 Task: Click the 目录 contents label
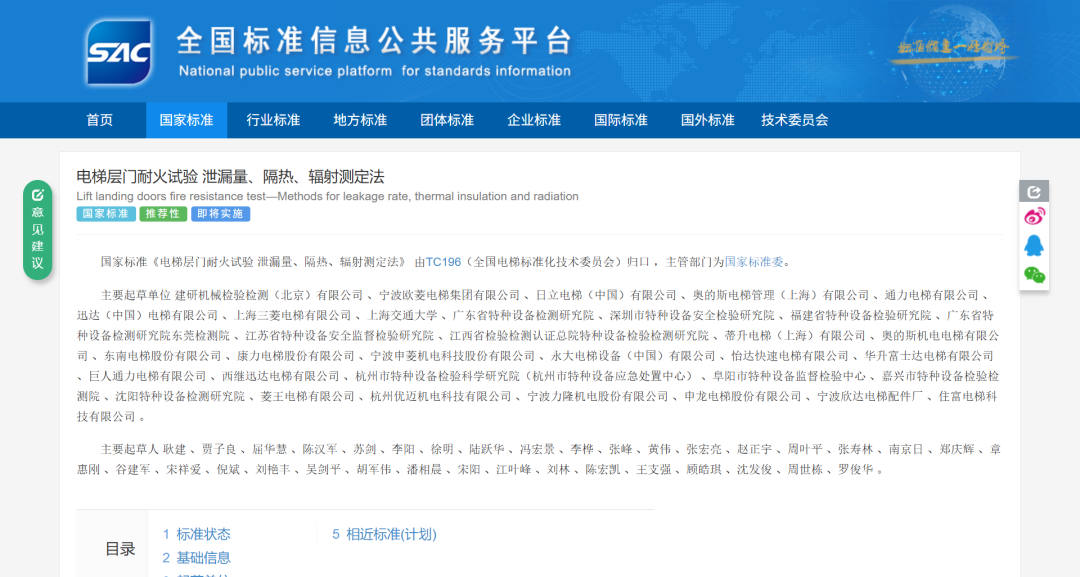pos(120,549)
